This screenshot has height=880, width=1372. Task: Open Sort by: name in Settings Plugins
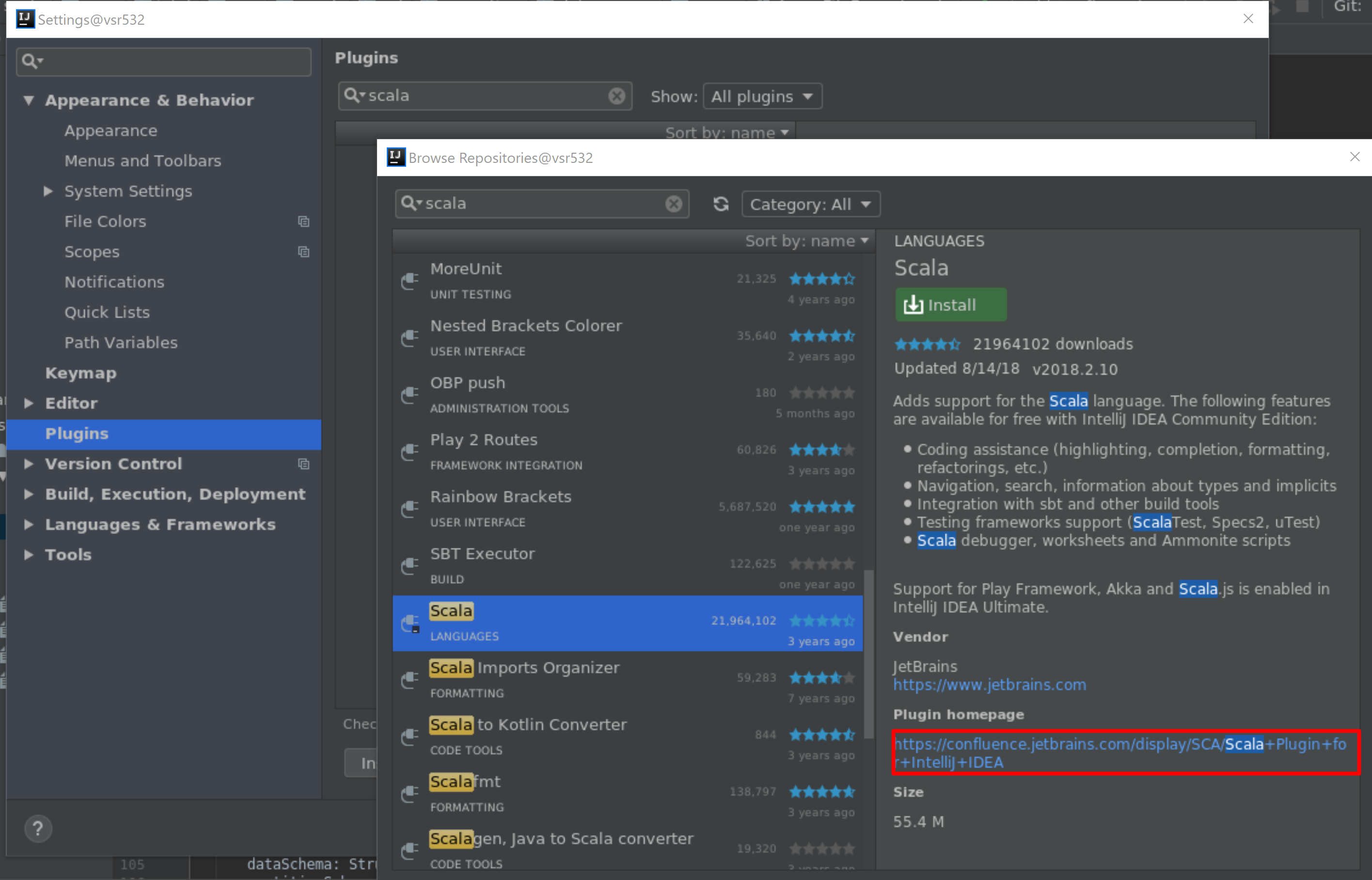click(x=726, y=132)
